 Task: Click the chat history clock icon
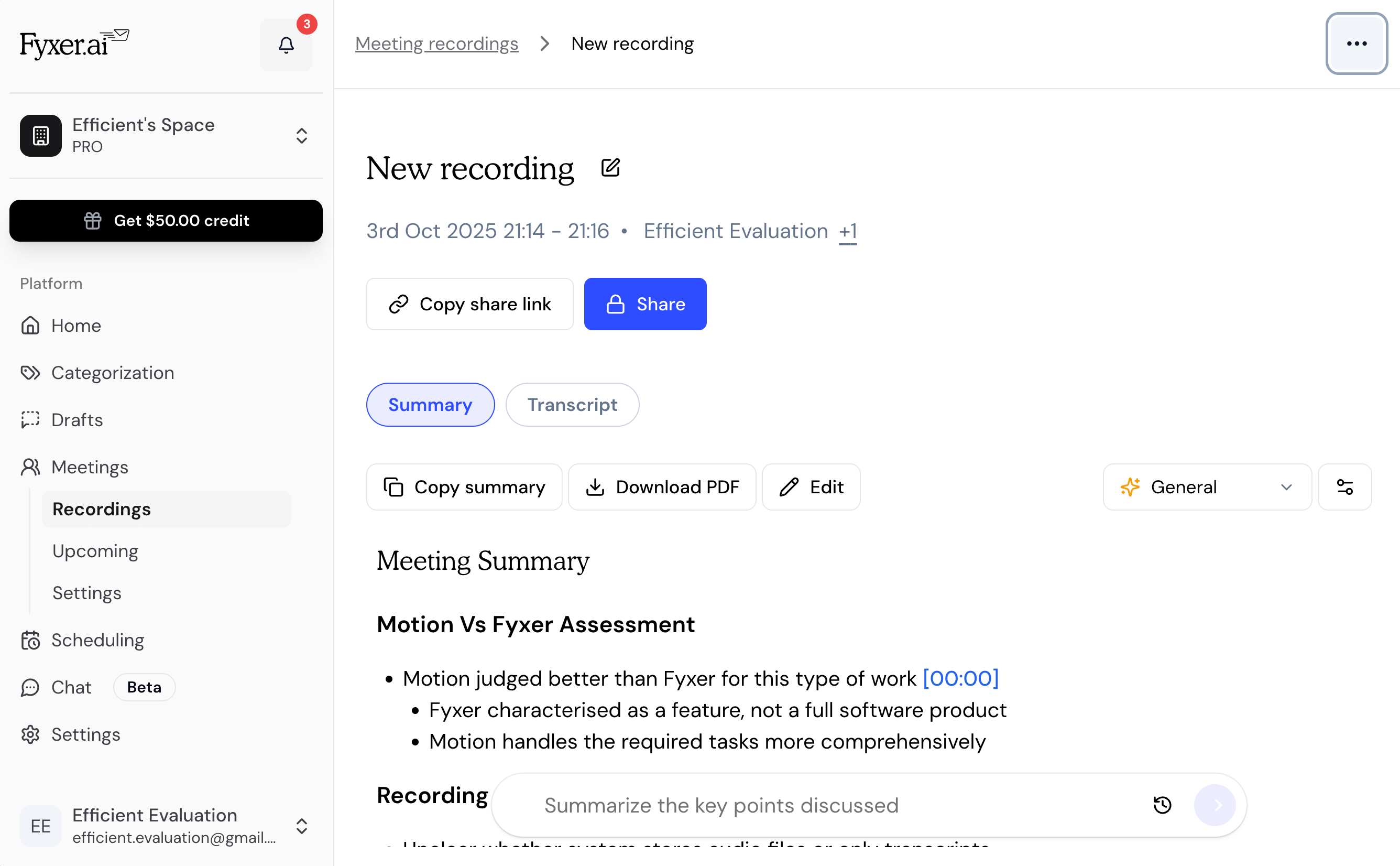[x=1162, y=805]
